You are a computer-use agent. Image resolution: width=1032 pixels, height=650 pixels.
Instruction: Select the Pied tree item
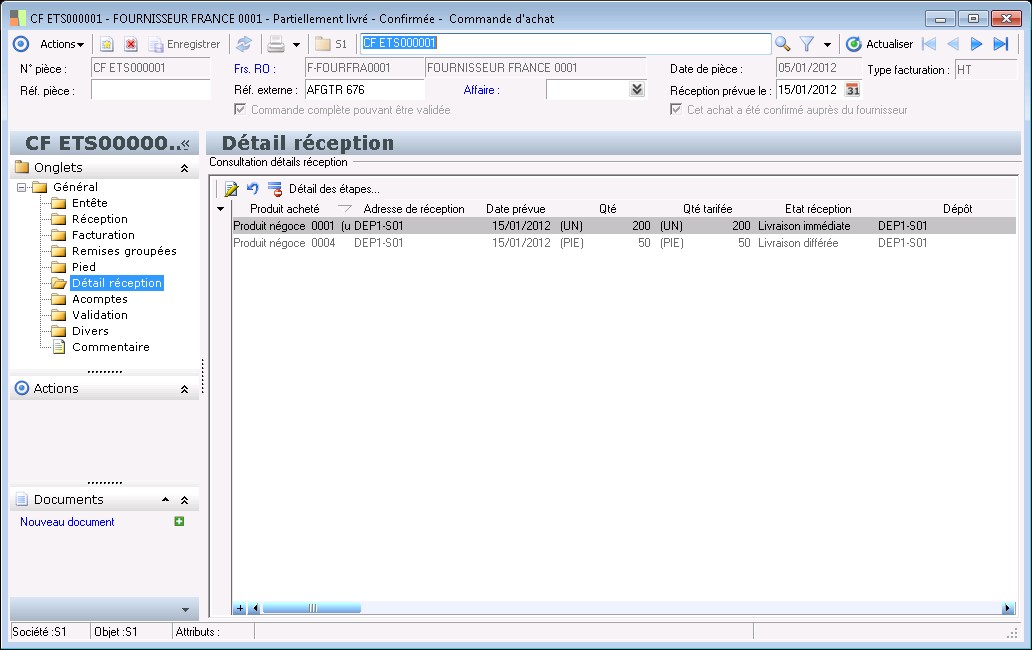point(84,267)
